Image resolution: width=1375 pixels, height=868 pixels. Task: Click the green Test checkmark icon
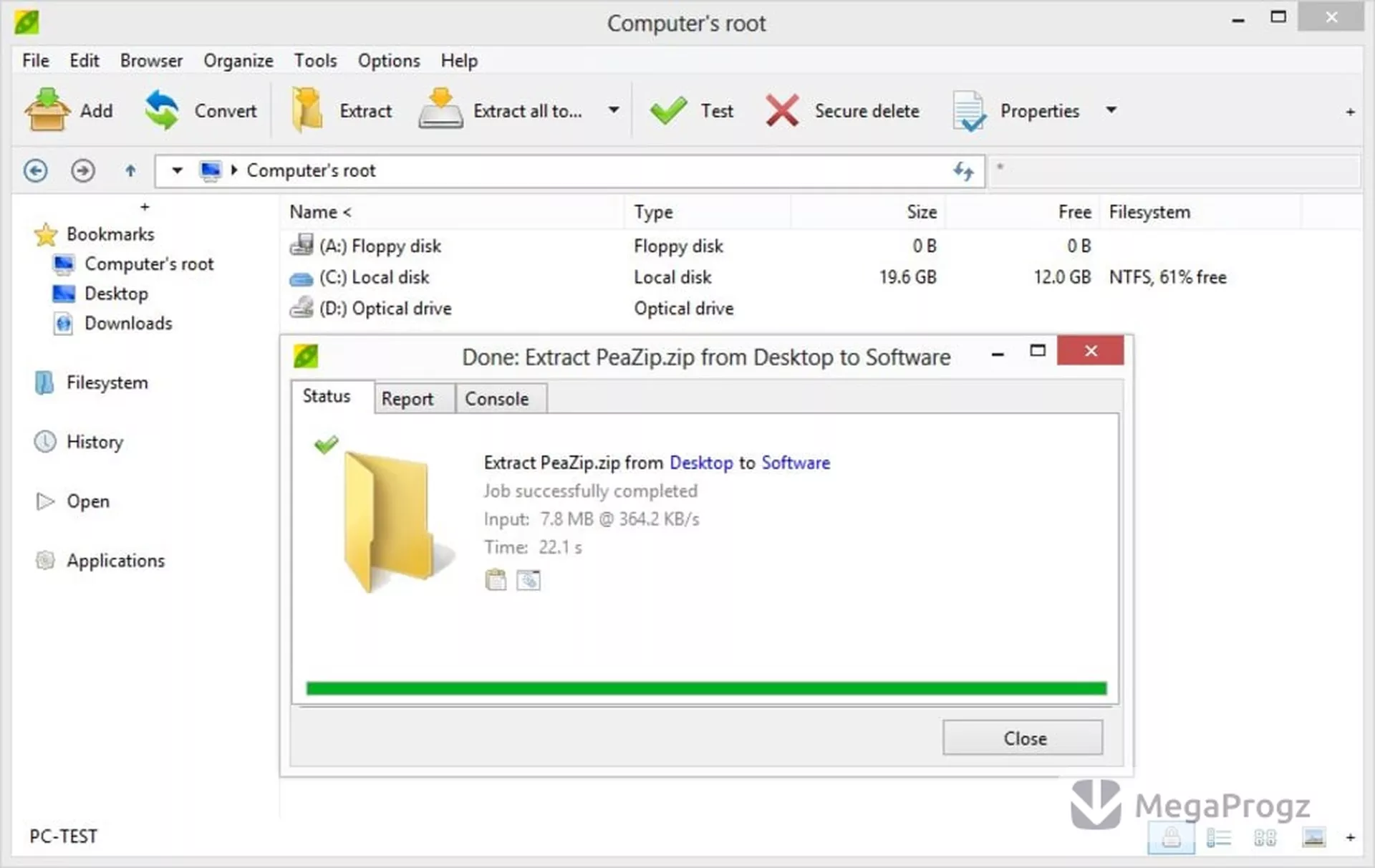[668, 110]
